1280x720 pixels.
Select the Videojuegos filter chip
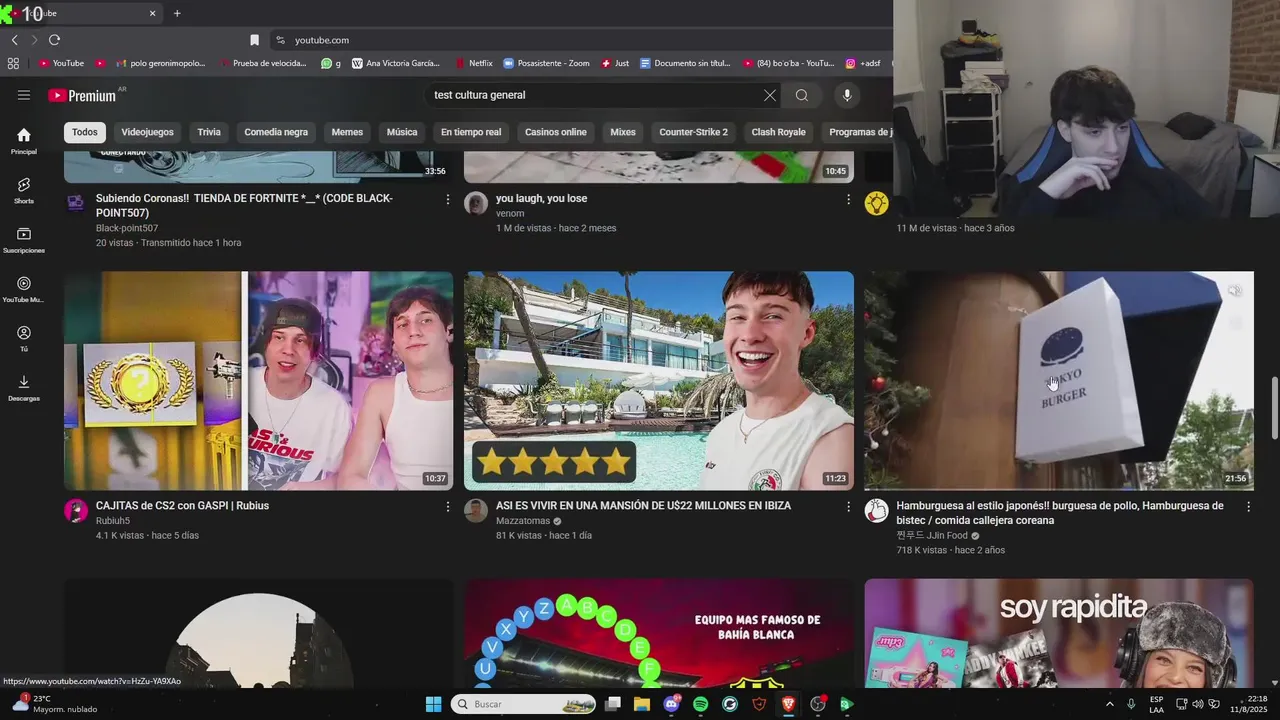click(x=147, y=132)
